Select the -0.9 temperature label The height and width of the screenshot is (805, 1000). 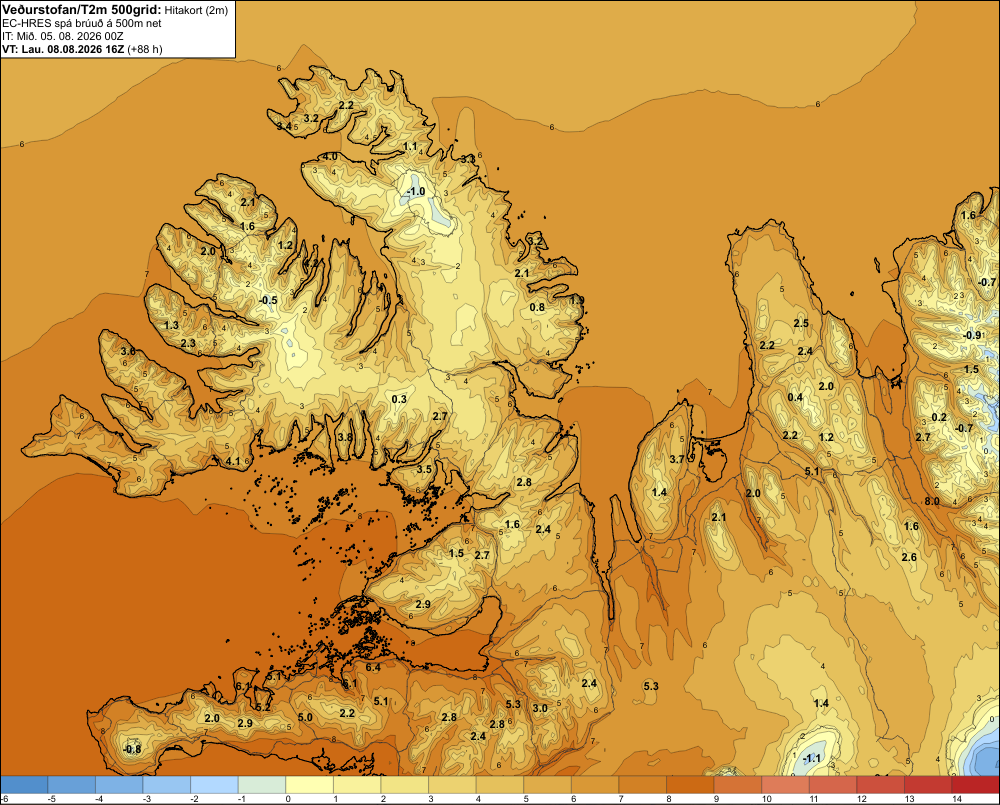[972, 336]
